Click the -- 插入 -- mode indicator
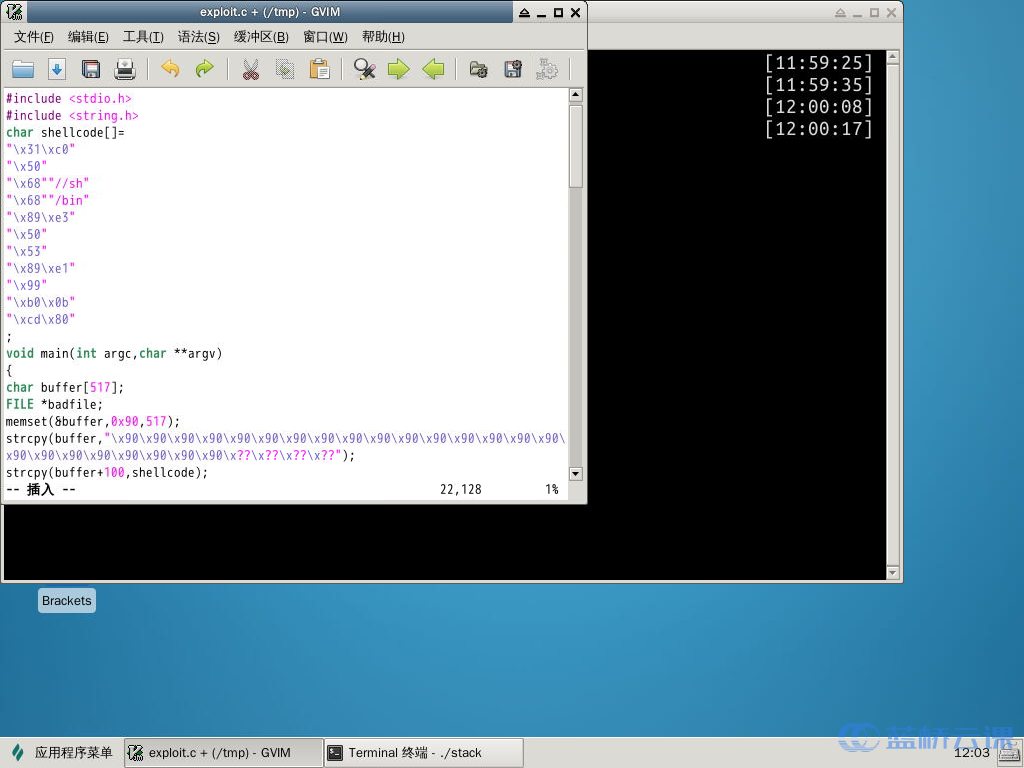Screen dimensions: 1024x768 coord(40,489)
